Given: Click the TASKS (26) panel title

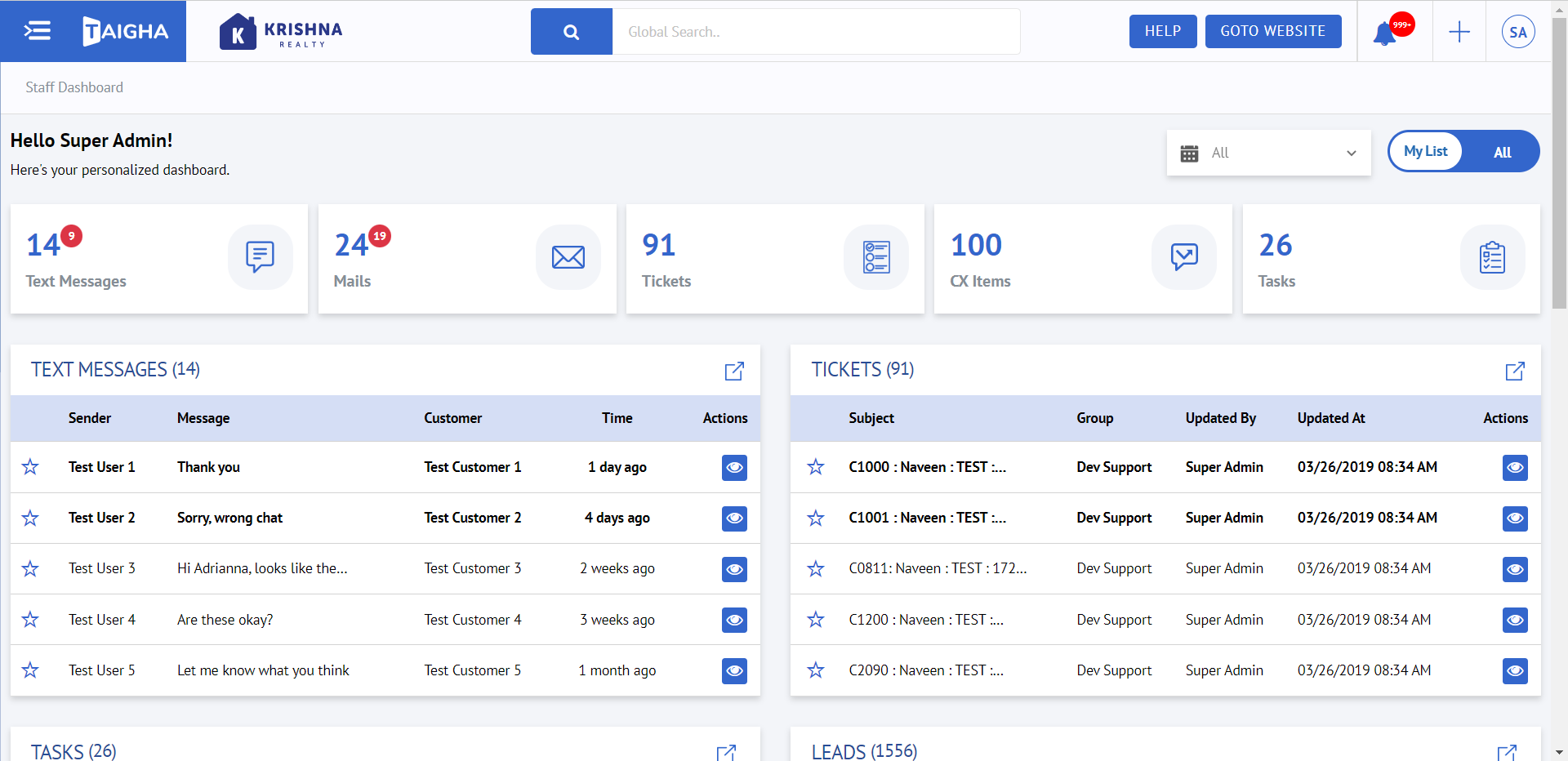Looking at the screenshot, I should click(73, 751).
